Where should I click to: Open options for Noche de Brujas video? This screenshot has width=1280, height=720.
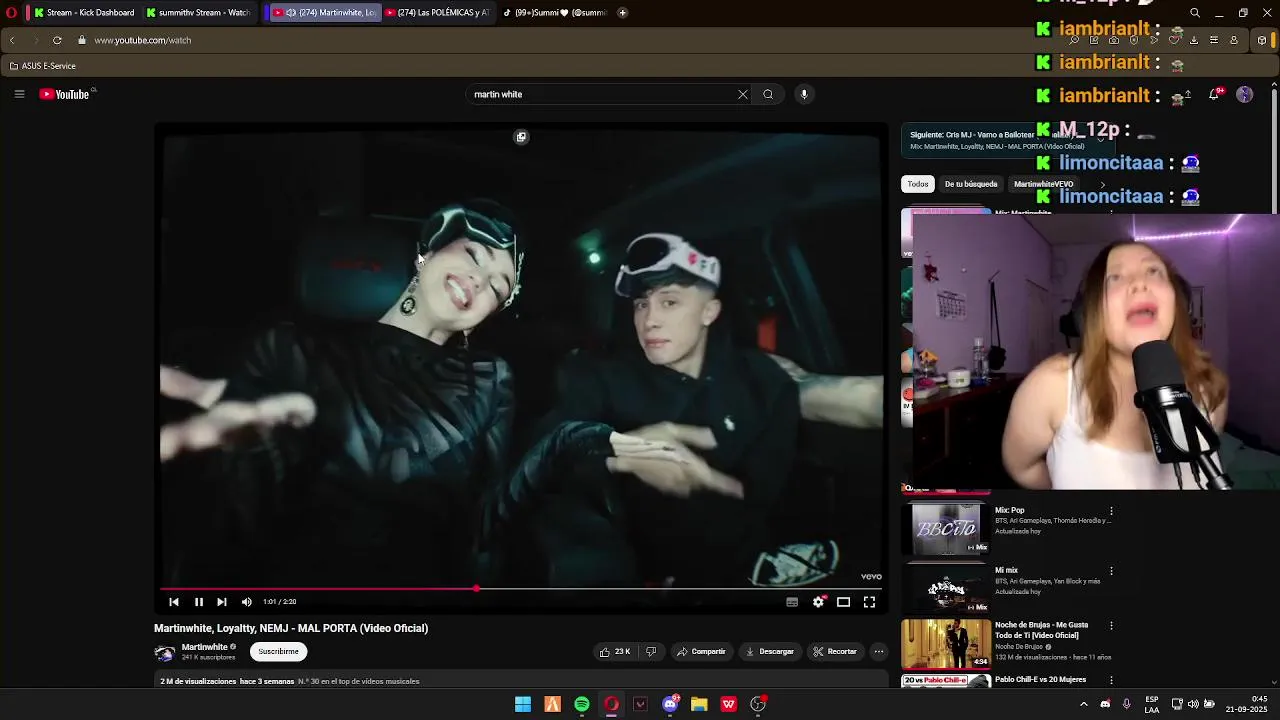pyautogui.click(x=1111, y=626)
